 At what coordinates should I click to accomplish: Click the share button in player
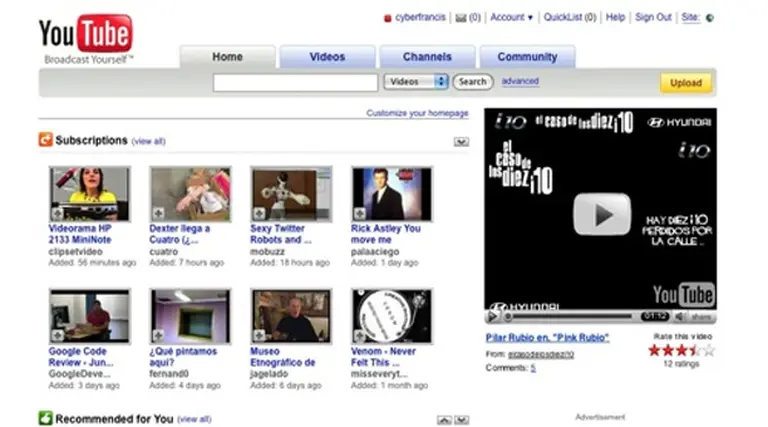click(701, 317)
